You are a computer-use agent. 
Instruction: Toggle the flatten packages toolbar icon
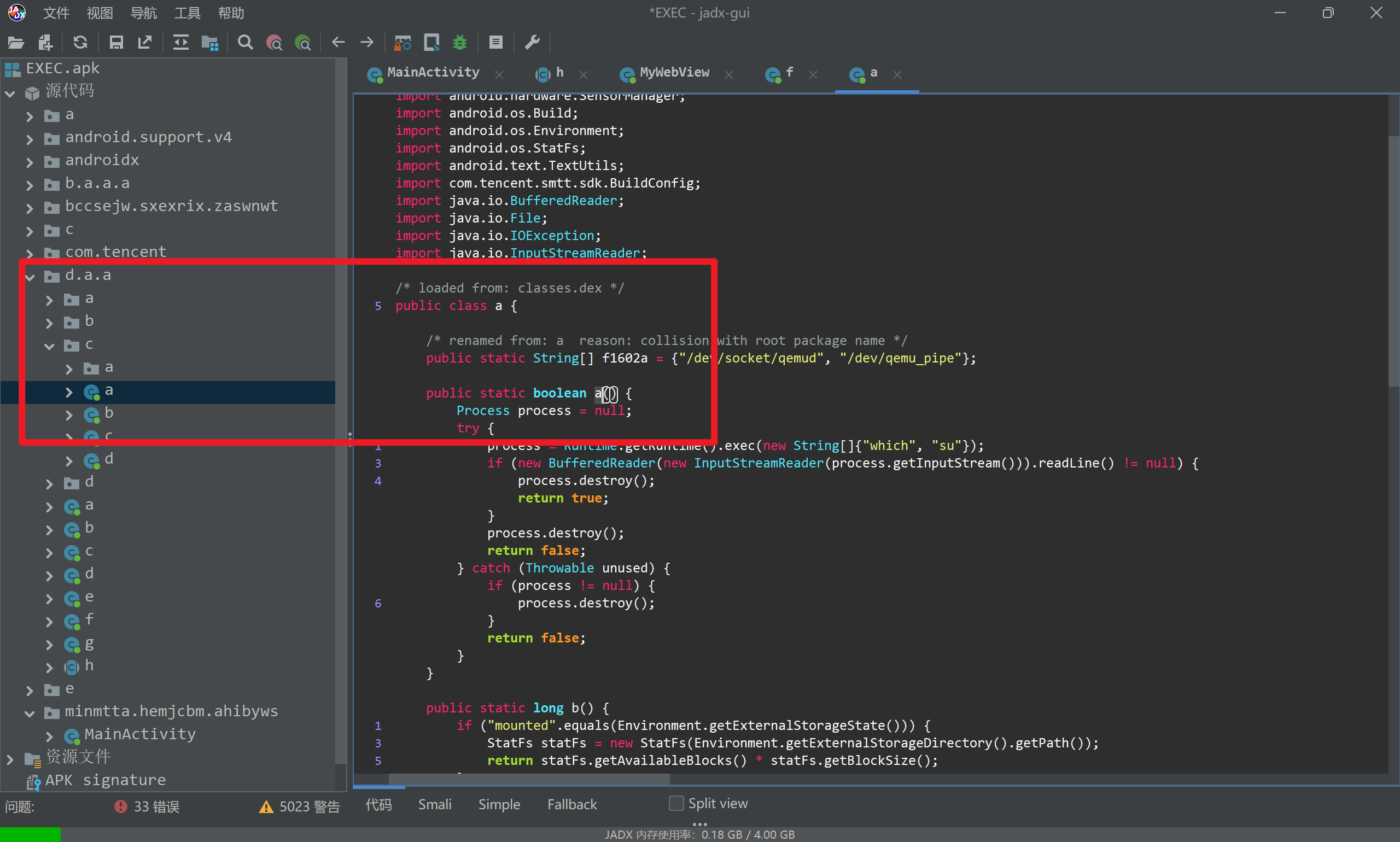click(x=210, y=42)
